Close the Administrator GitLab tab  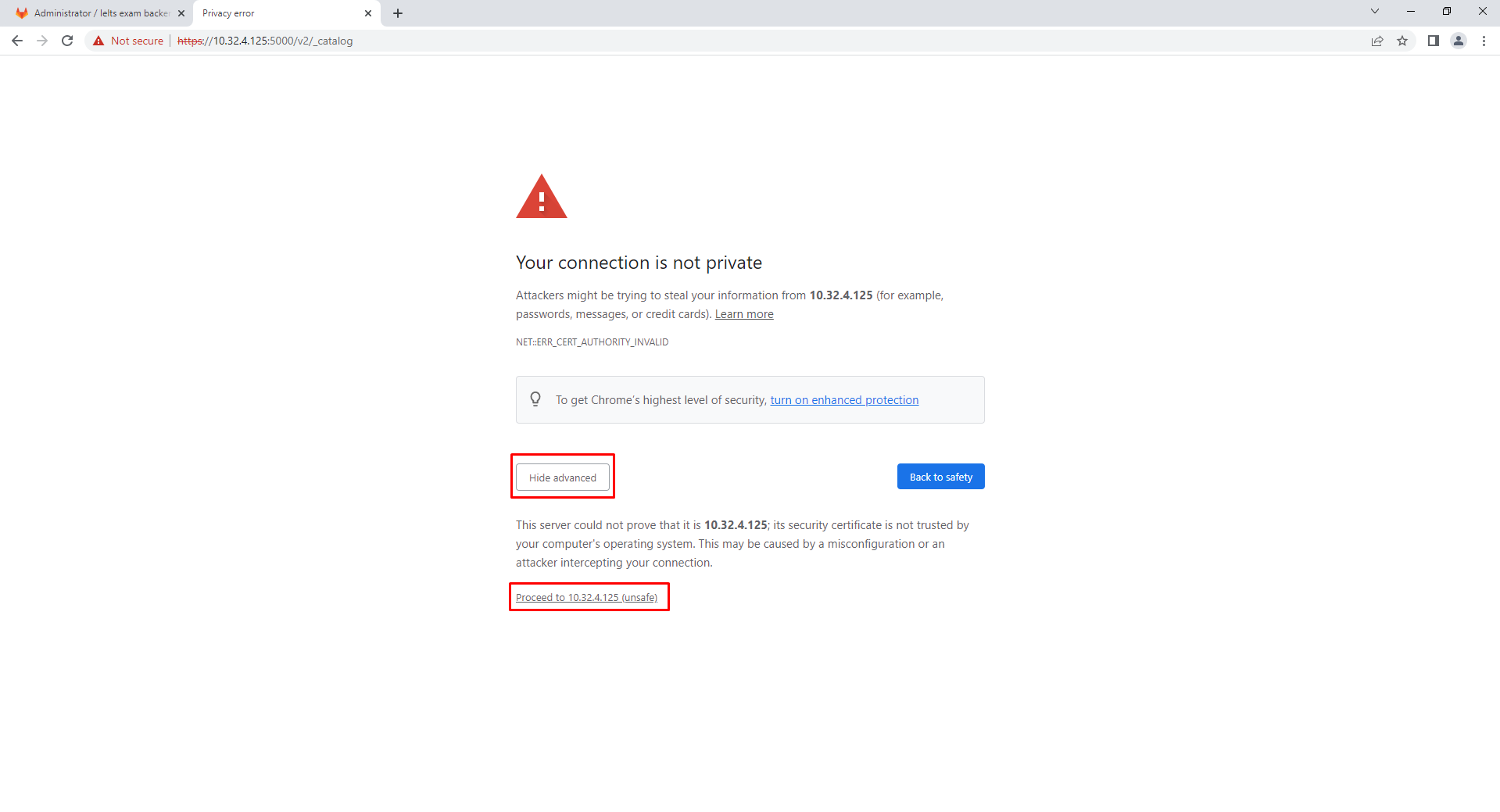click(181, 13)
